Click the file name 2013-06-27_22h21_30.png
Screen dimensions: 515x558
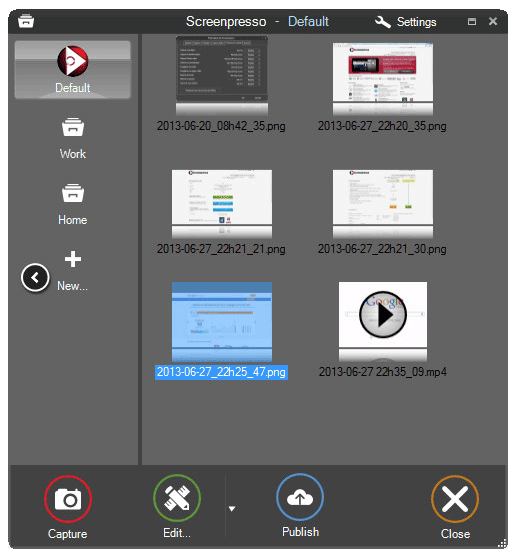[382, 249]
